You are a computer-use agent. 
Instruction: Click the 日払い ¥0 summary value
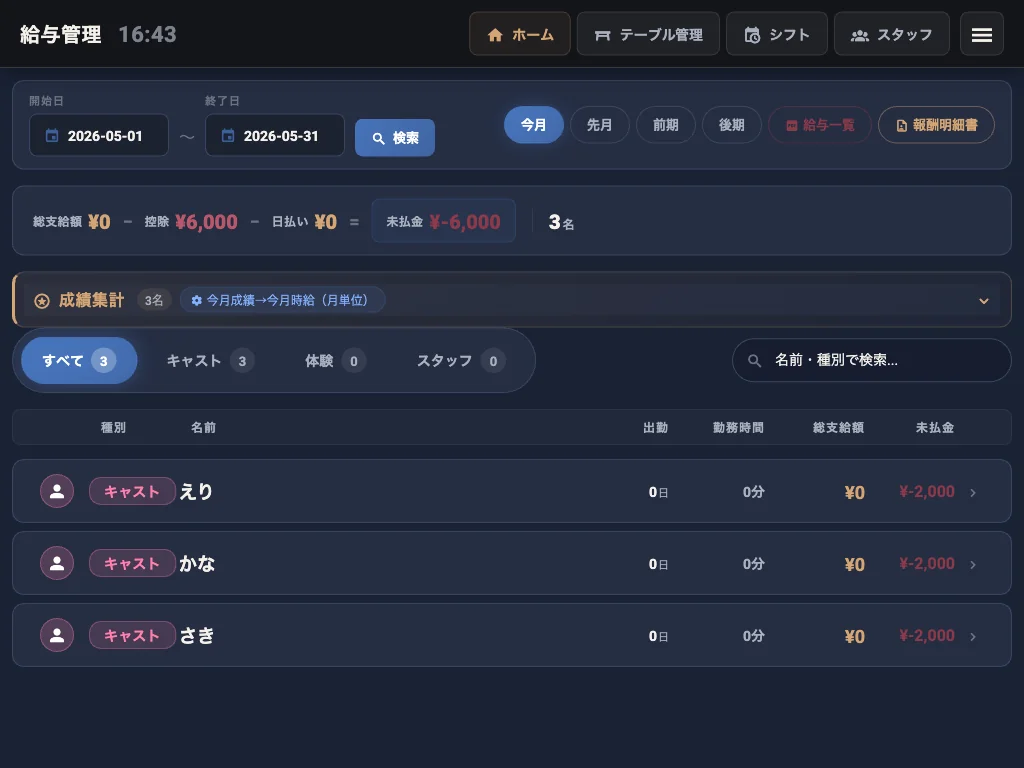tap(325, 222)
